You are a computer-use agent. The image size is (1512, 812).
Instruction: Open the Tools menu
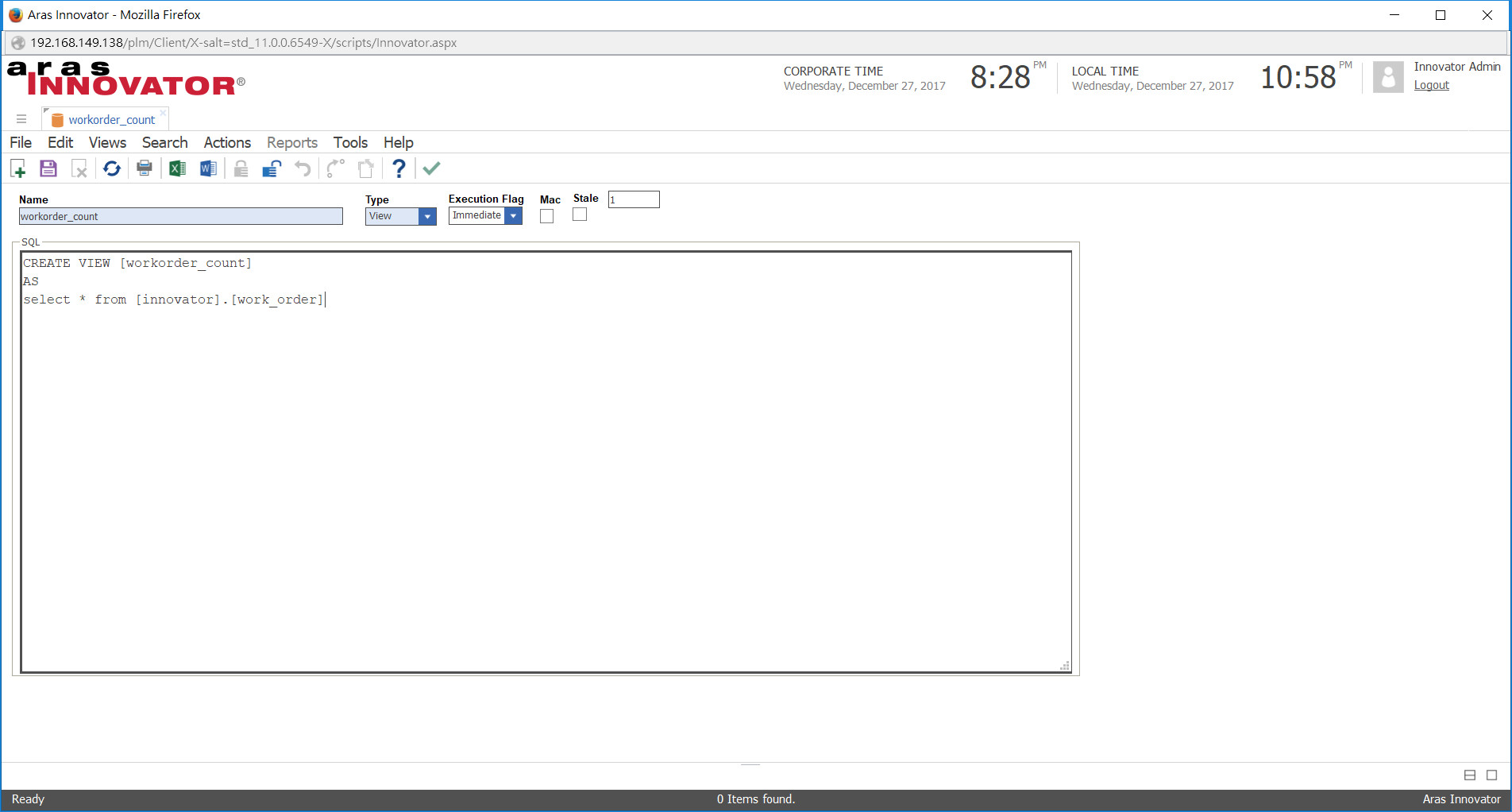350,142
